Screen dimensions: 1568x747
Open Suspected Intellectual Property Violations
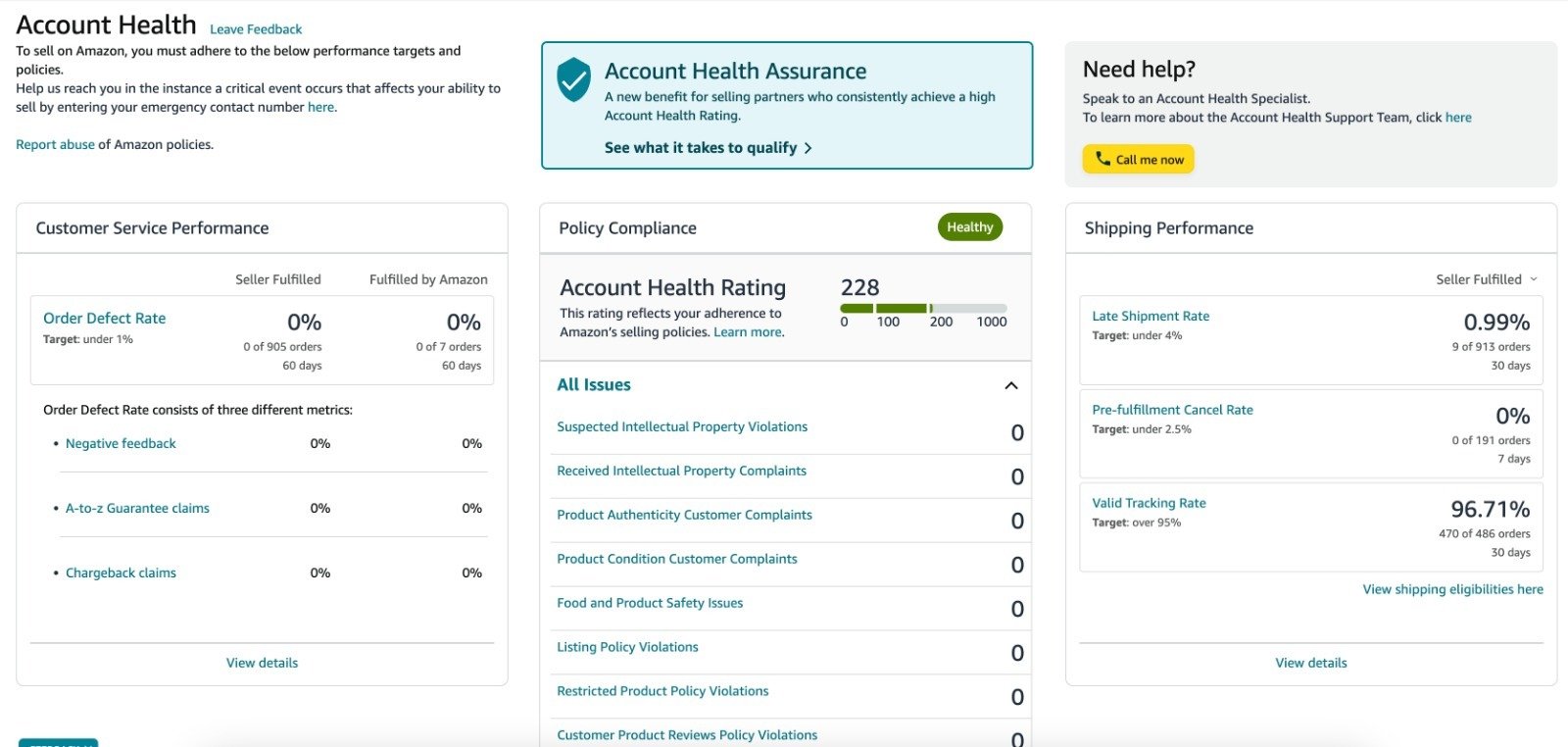click(682, 427)
